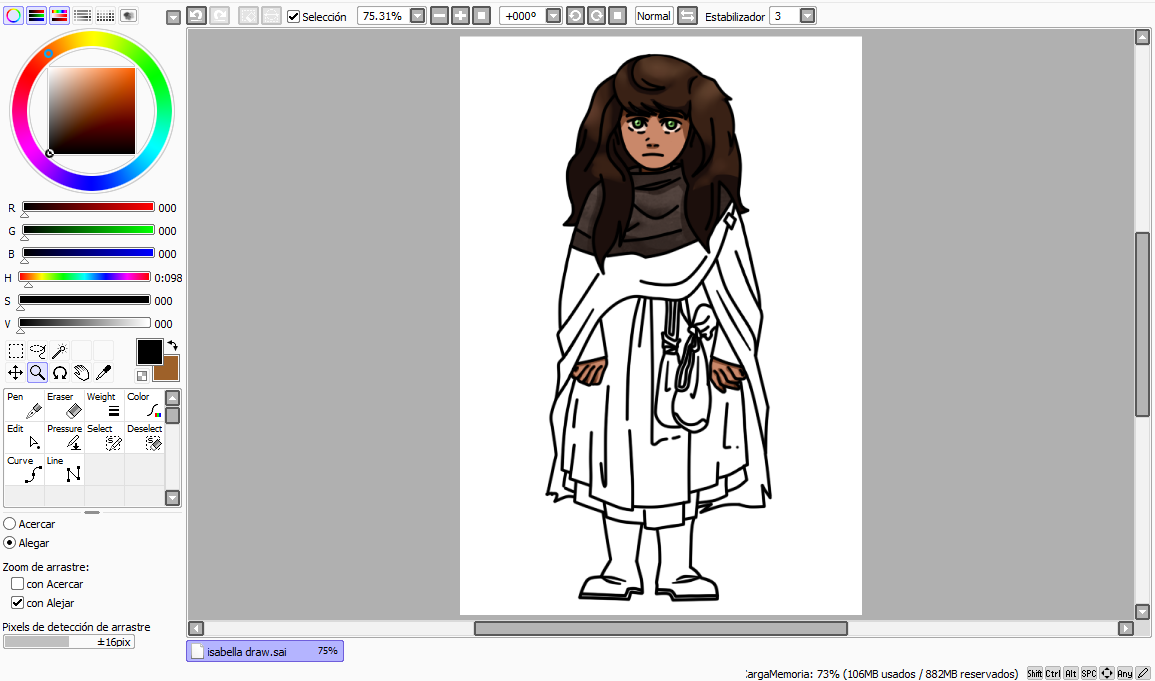The height and width of the screenshot is (681, 1155).
Task: Select the Hand pan tool
Action: tap(81, 373)
